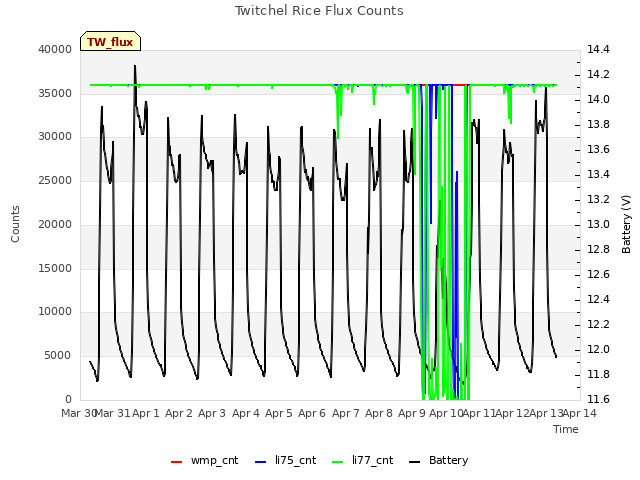Select the li75_cnt legend label

tap(295, 461)
